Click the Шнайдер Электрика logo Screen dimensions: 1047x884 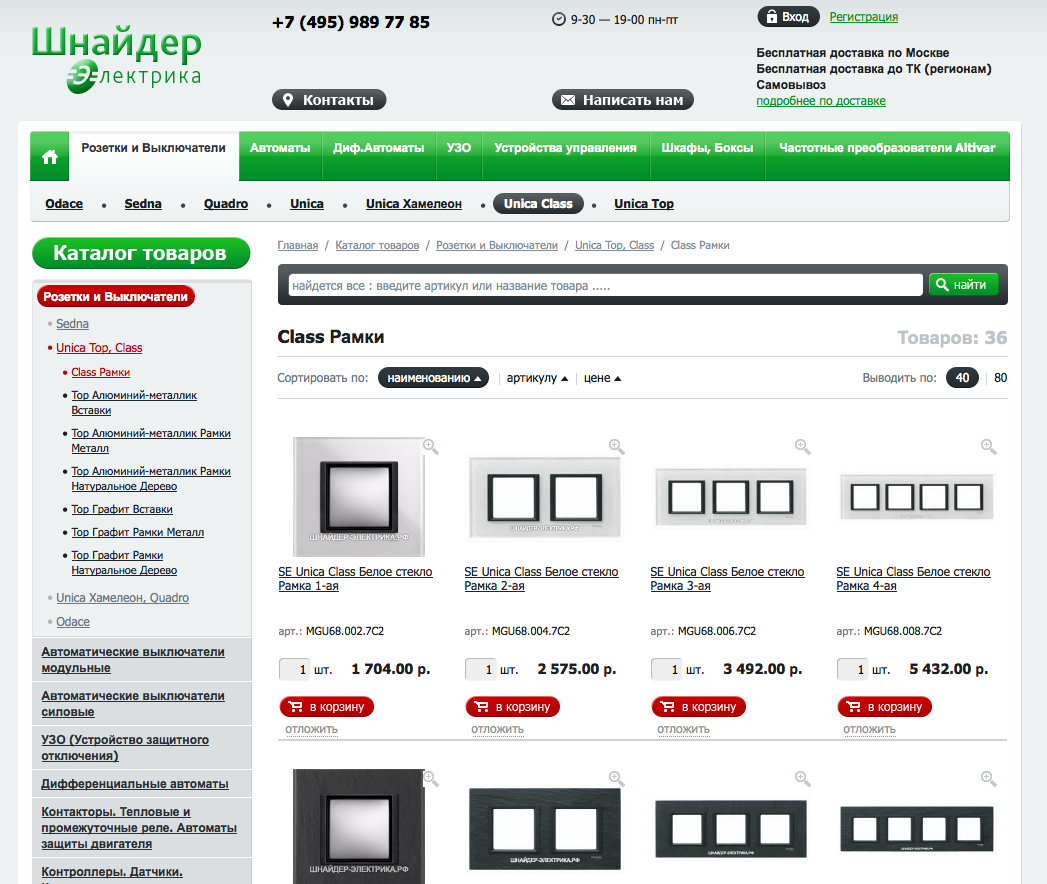point(116,59)
